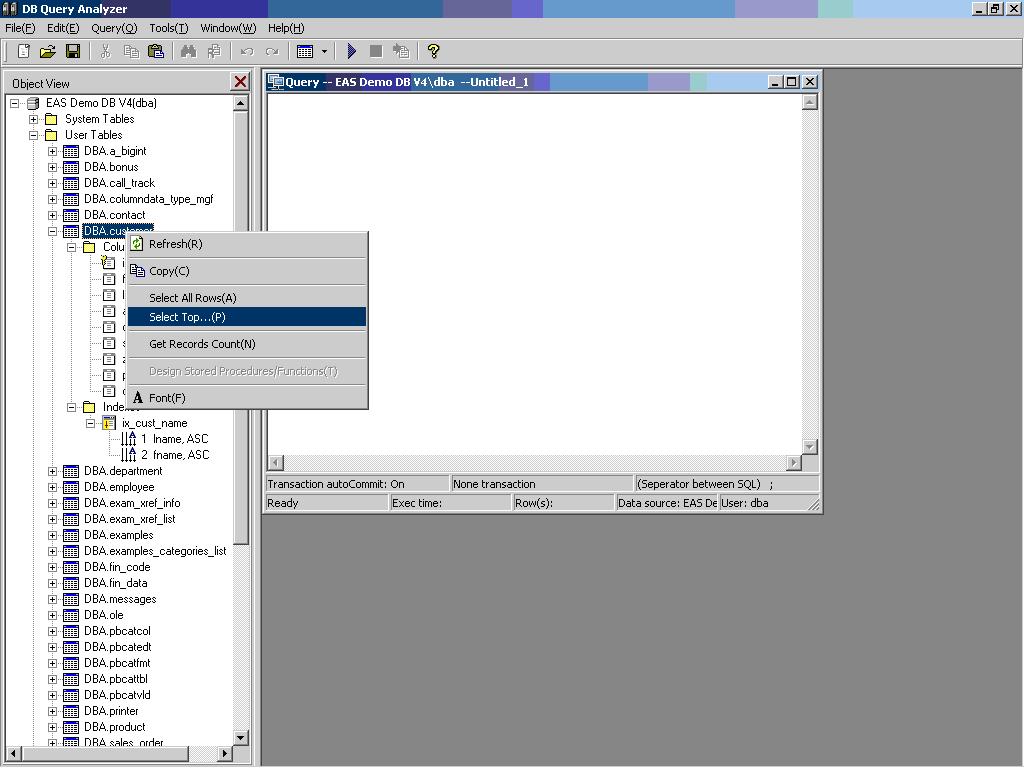The image size is (1024, 768).
Task: Open the Tools(T) menu
Action: click(x=168, y=28)
